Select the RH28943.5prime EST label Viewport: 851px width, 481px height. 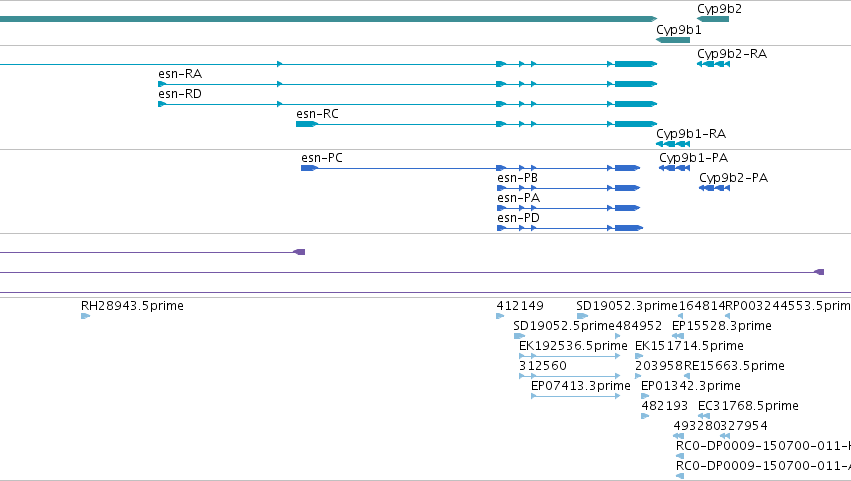132,306
